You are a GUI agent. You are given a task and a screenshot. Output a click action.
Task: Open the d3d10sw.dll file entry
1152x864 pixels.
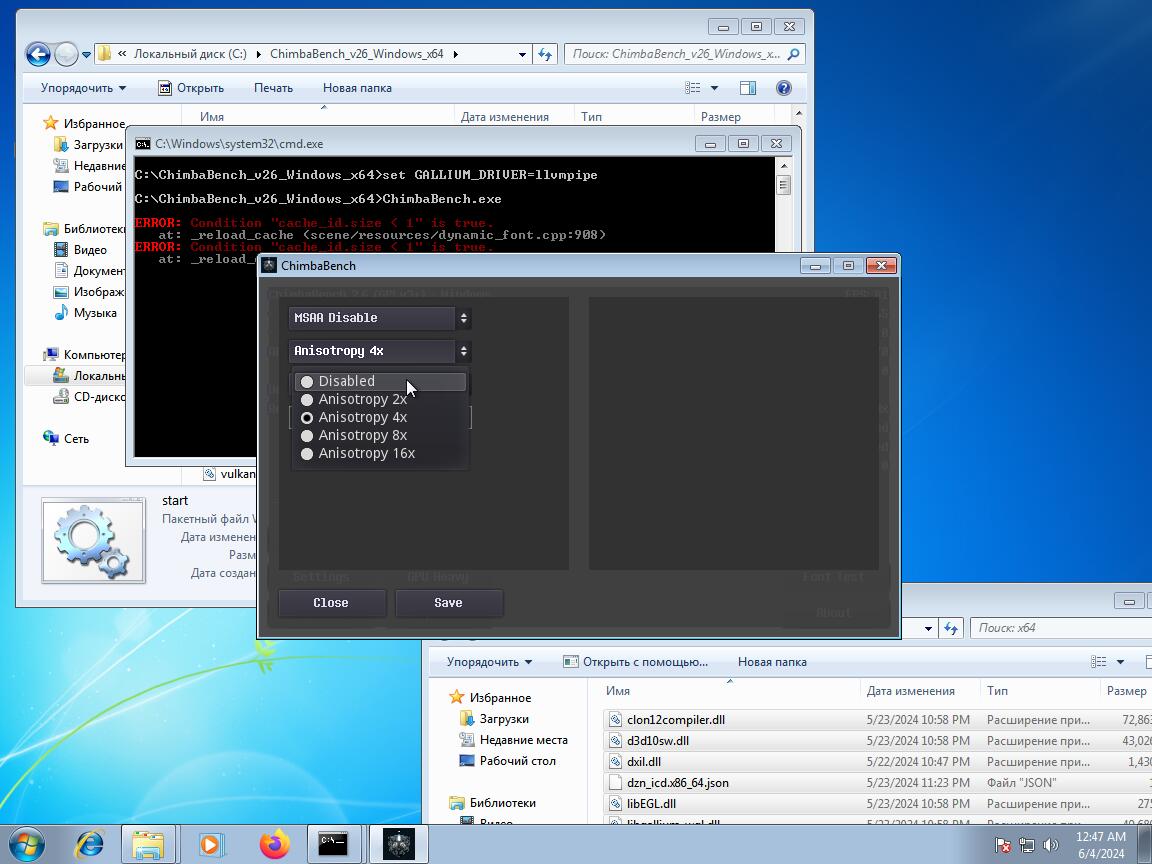pyautogui.click(x=657, y=741)
